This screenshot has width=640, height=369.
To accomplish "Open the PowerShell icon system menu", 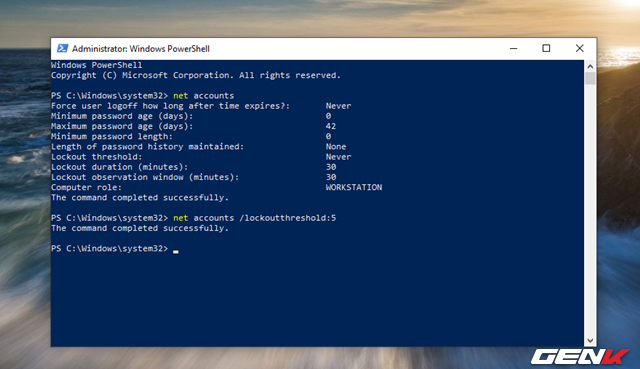I will click(62, 49).
